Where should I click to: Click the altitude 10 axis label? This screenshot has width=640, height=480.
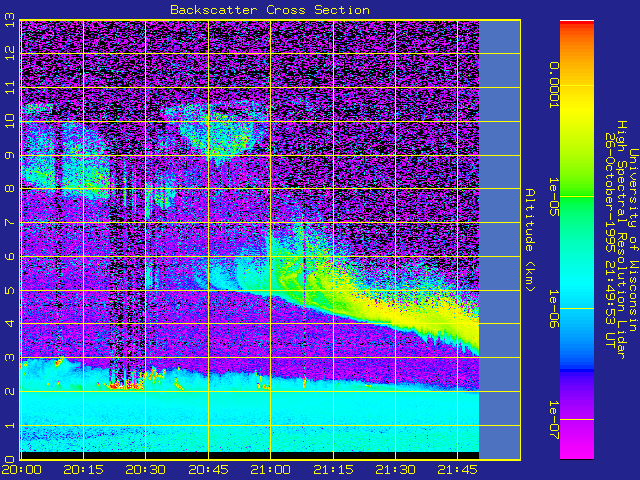tap(10, 121)
